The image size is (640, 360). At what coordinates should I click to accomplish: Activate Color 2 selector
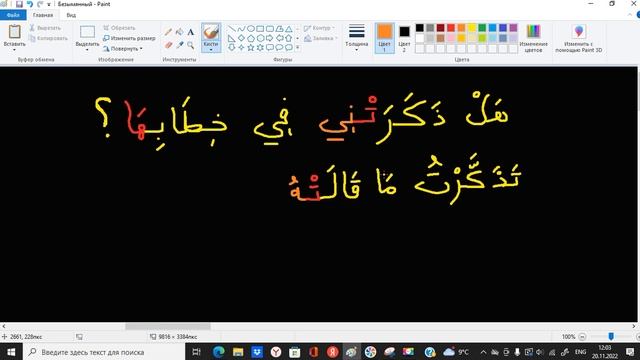click(404, 38)
